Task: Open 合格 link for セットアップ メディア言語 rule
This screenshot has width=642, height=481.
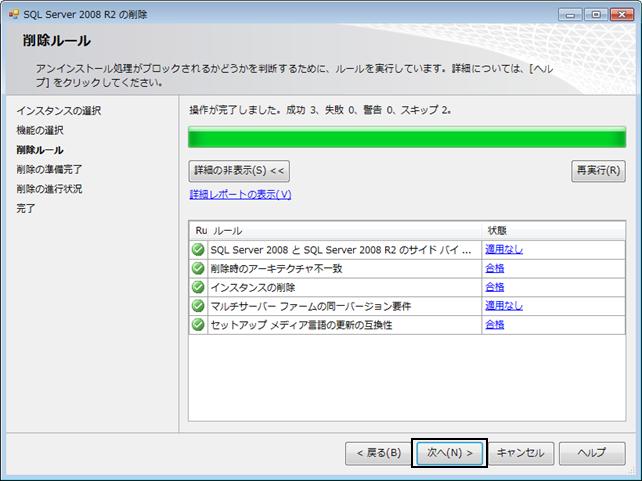Action: click(495, 325)
